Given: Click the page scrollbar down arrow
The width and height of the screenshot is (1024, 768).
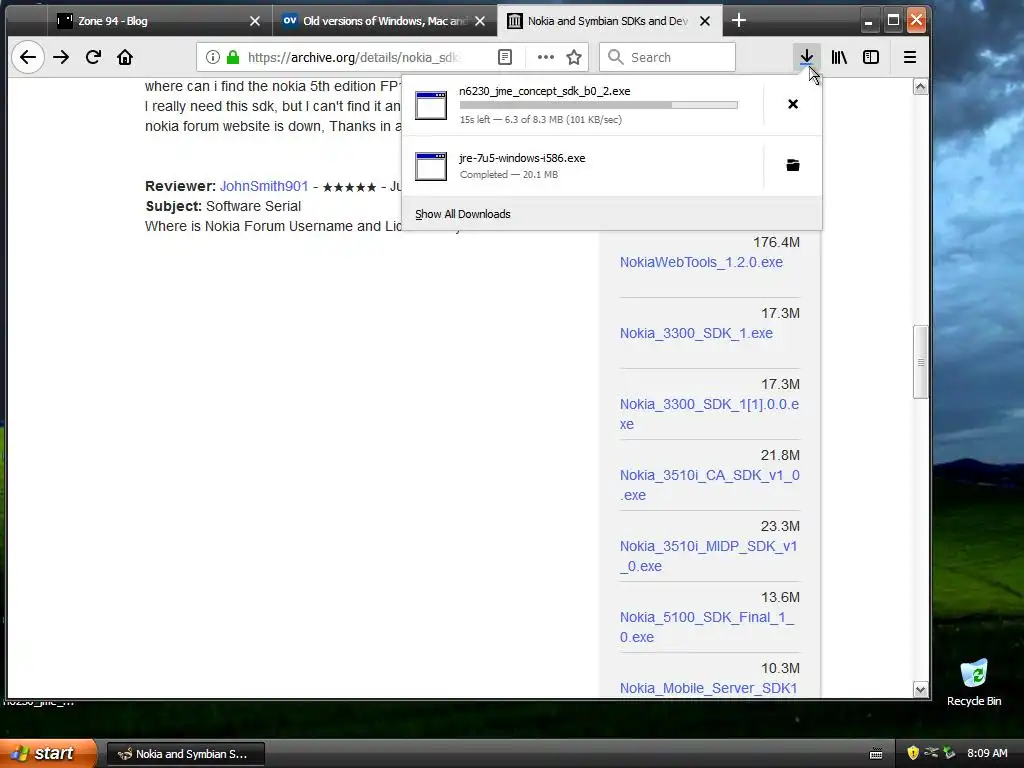Looking at the screenshot, I should [x=920, y=690].
